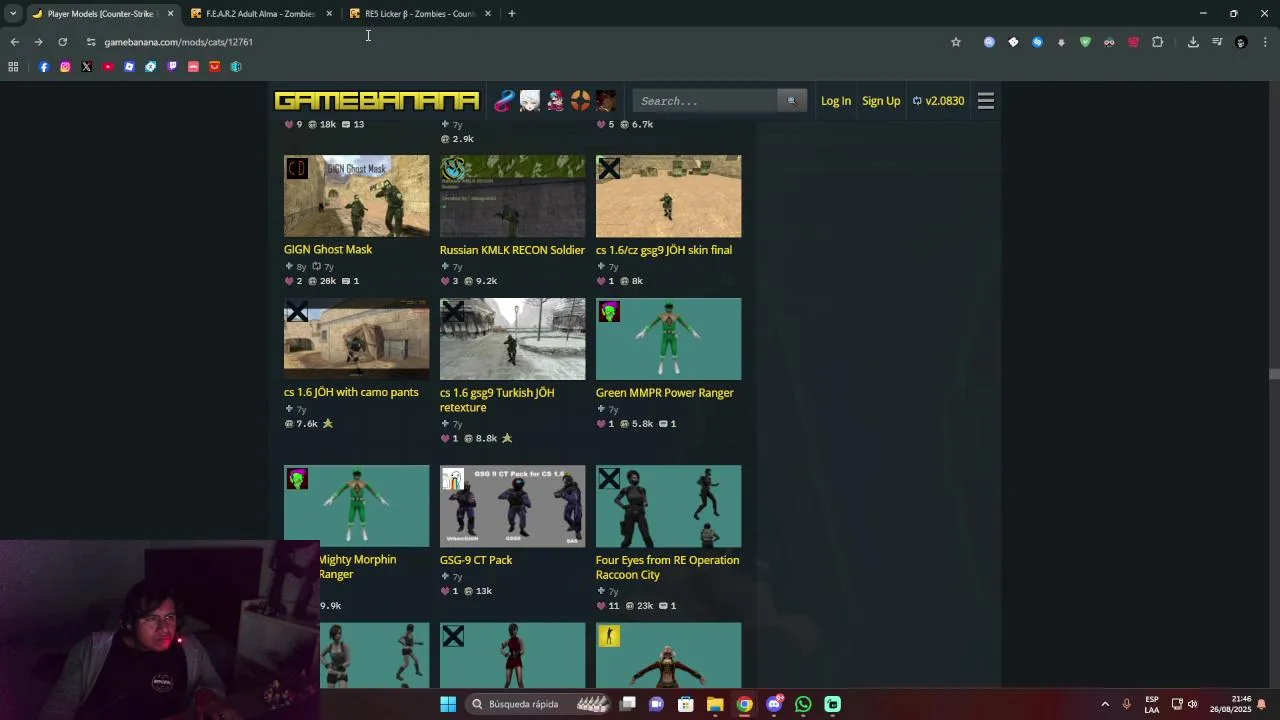Open the ESP LAA language switcher
This screenshot has width=1280, height=720.
coord(1152,704)
